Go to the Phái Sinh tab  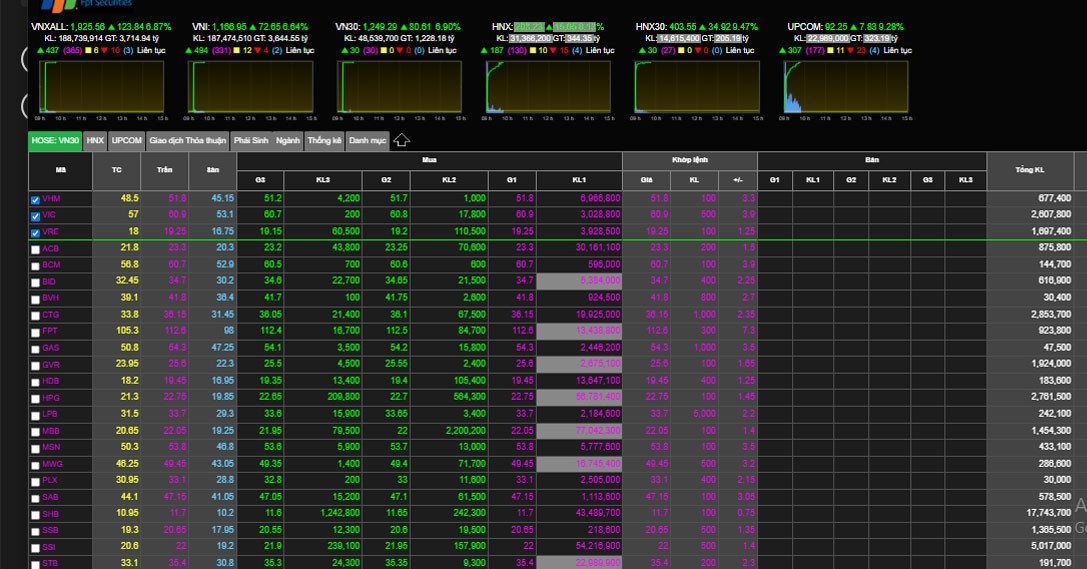pyautogui.click(x=251, y=141)
